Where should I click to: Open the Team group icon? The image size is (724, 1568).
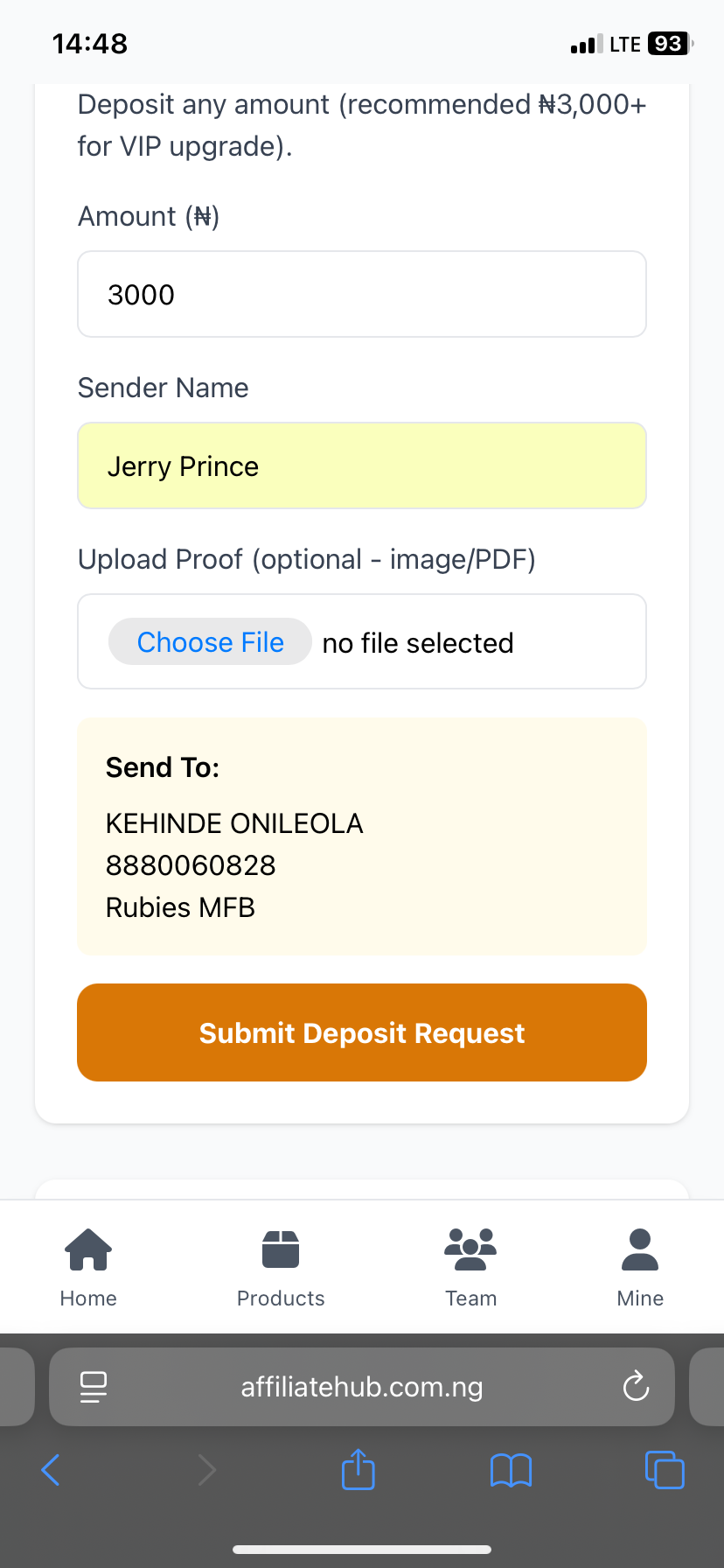tap(470, 1249)
